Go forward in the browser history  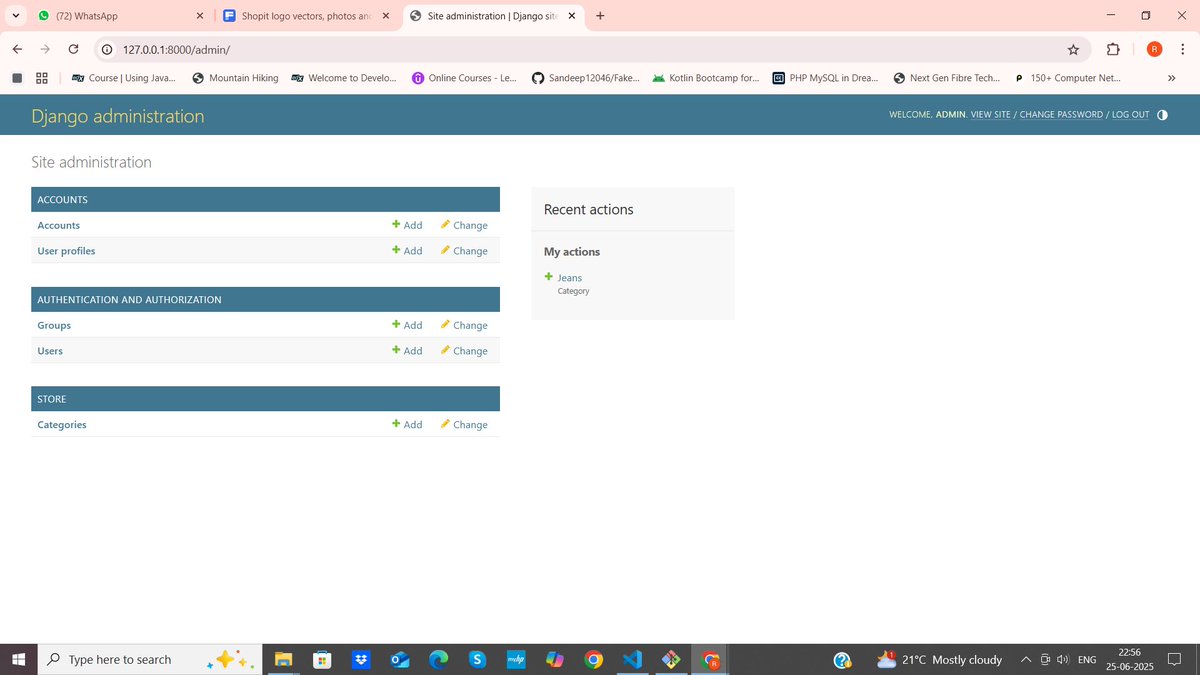(45, 49)
